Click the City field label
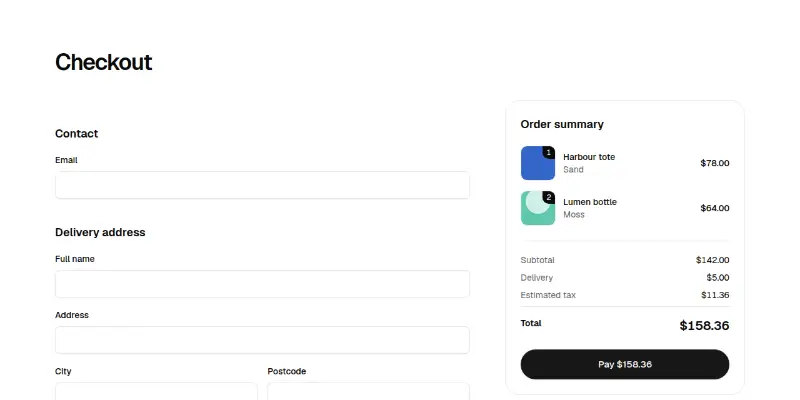The width and height of the screenshot is (800, 400). coord(63,371)
